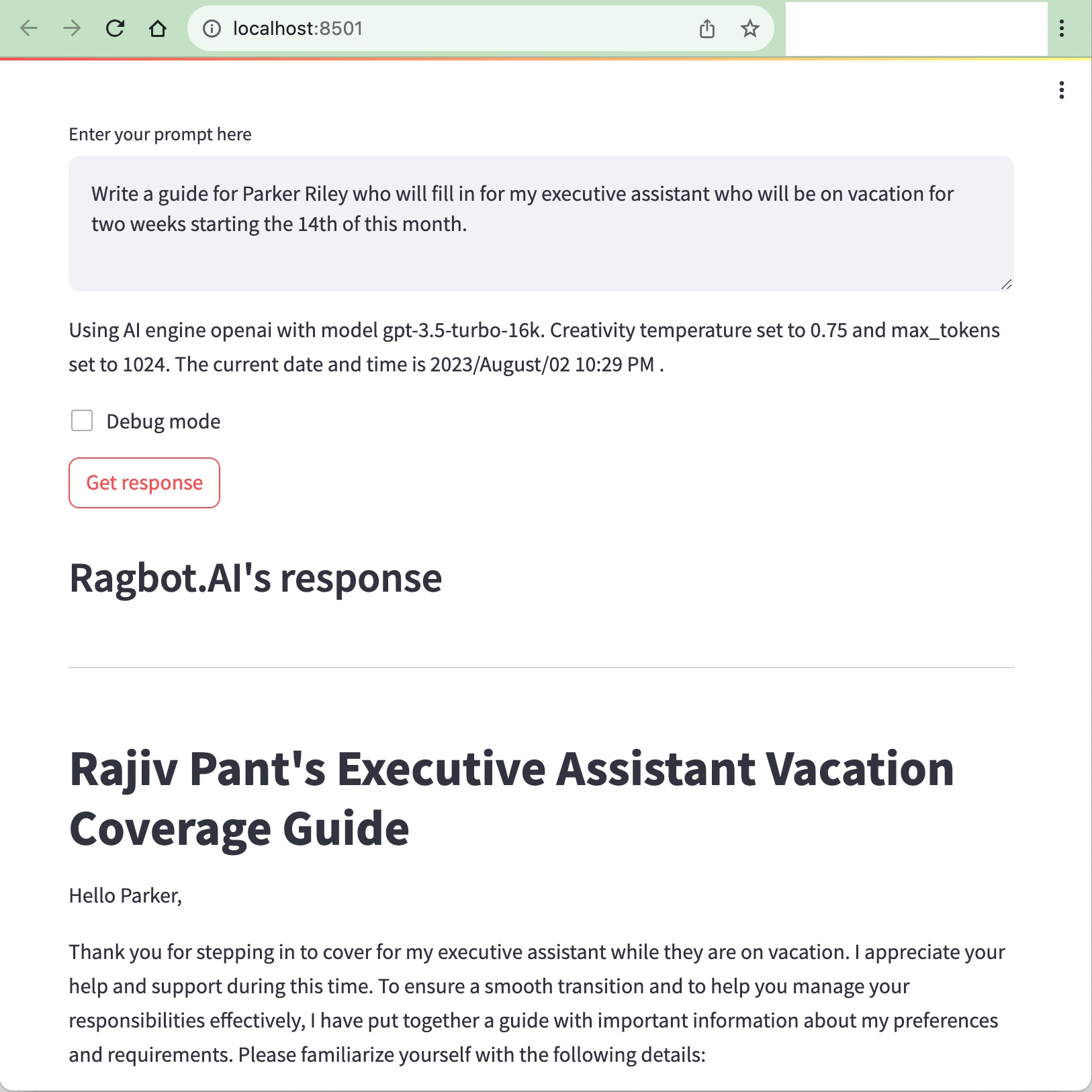Image resolution: width=1092 pixels, height=1092 pixels.
Task: Click the "Debug mode" label text
Action: pyautogui.click(x=163, y=422)
